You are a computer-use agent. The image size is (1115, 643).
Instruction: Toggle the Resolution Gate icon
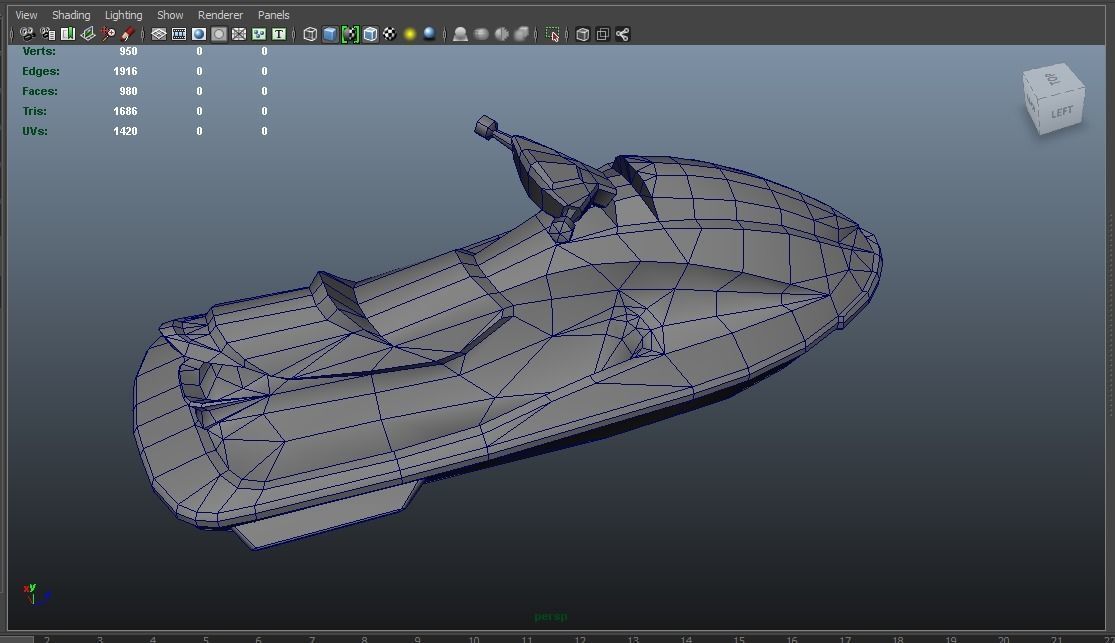coord(199,34)
